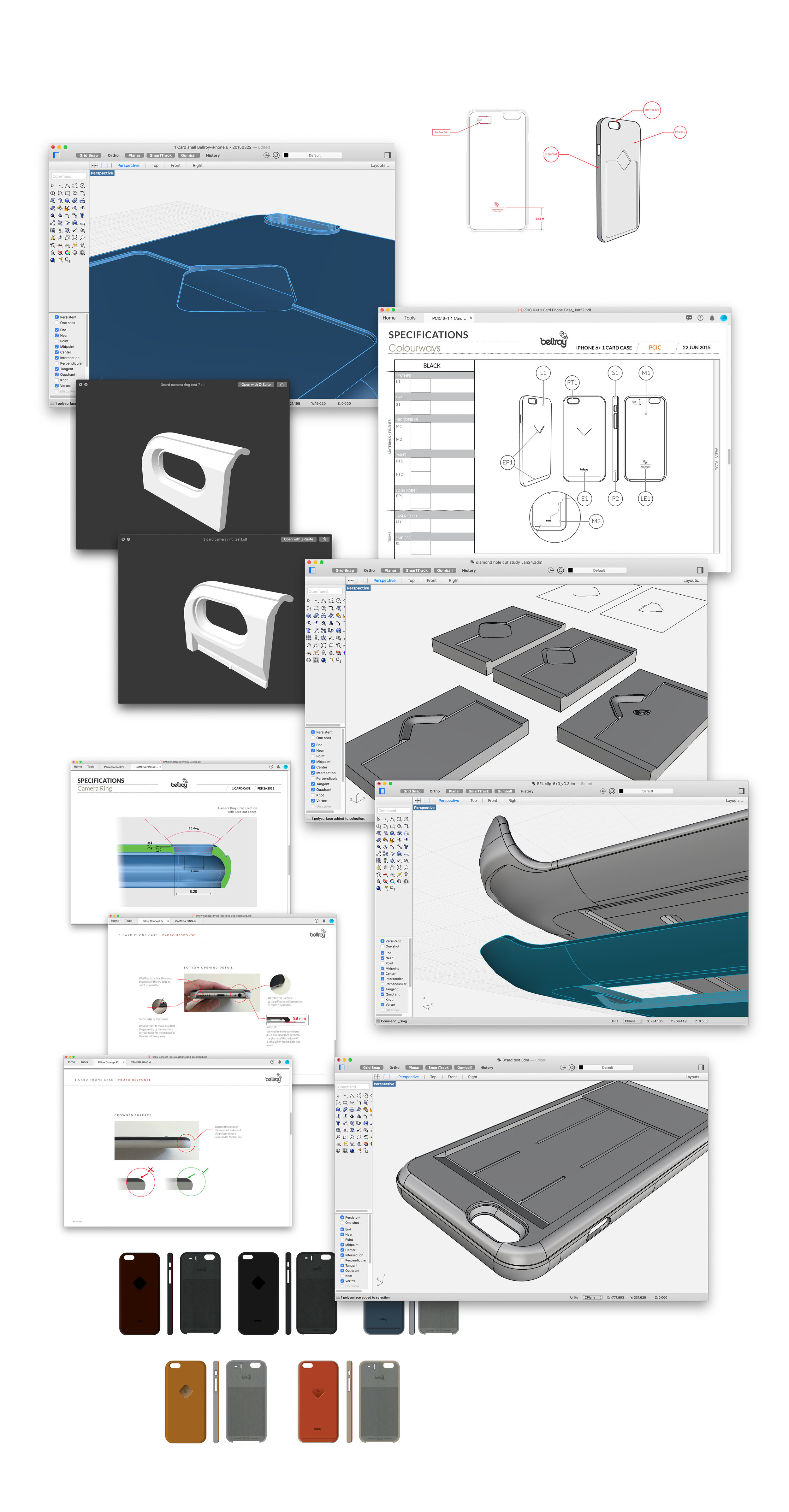Click Open with Z-Suite in camera ring test1

(298, 539)
